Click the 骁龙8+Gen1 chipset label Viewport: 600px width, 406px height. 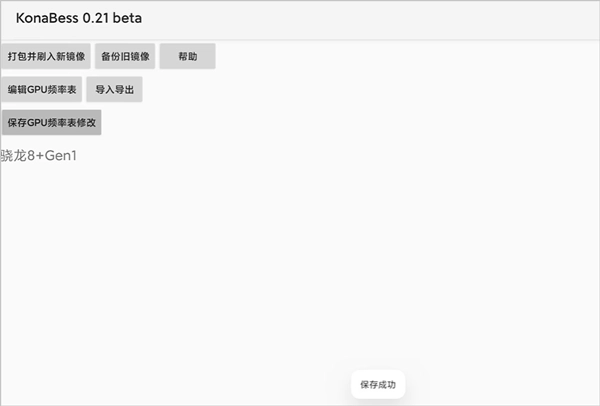tap(39, 155)
